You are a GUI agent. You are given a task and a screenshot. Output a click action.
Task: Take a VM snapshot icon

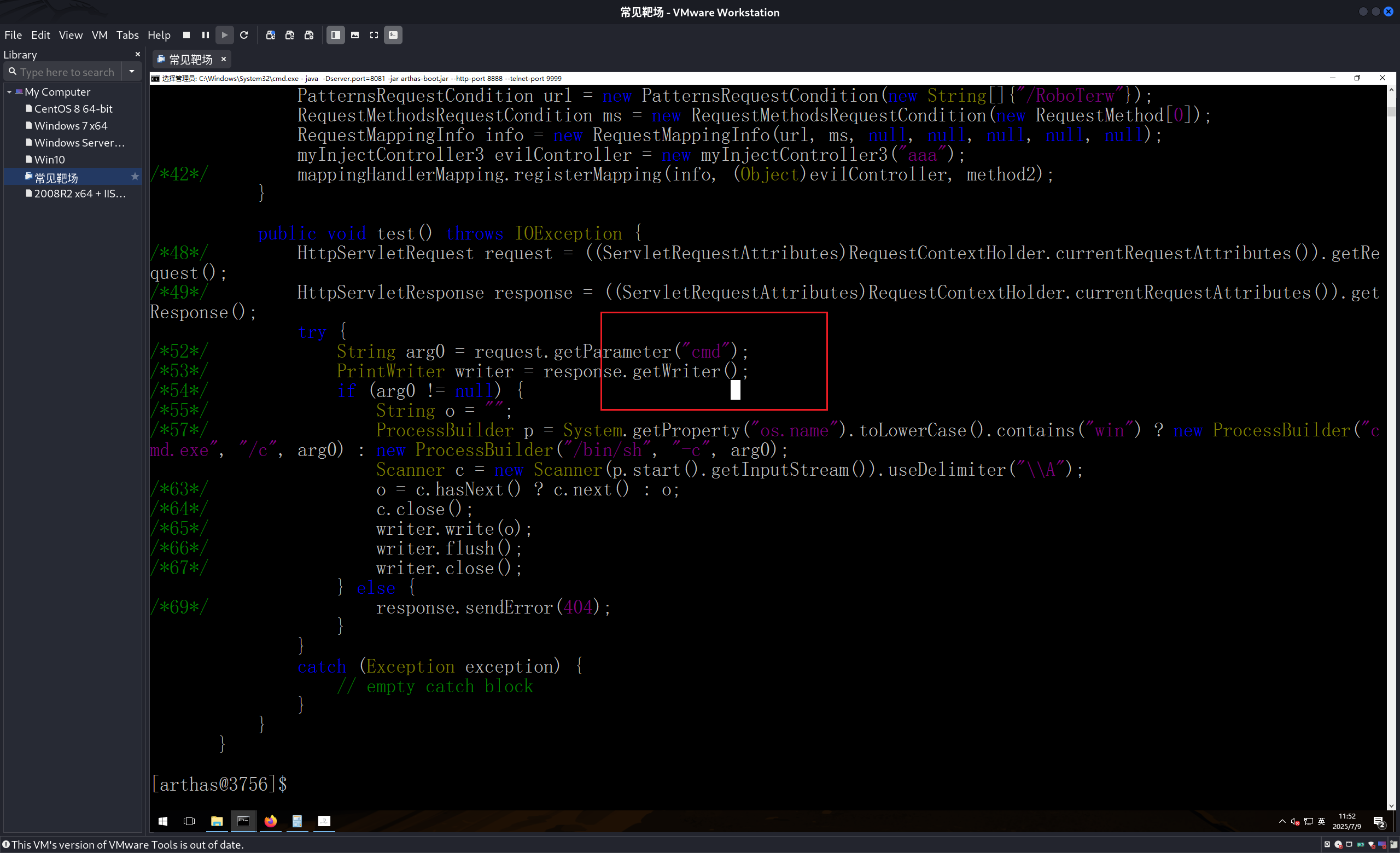click(x=271, y=35)
